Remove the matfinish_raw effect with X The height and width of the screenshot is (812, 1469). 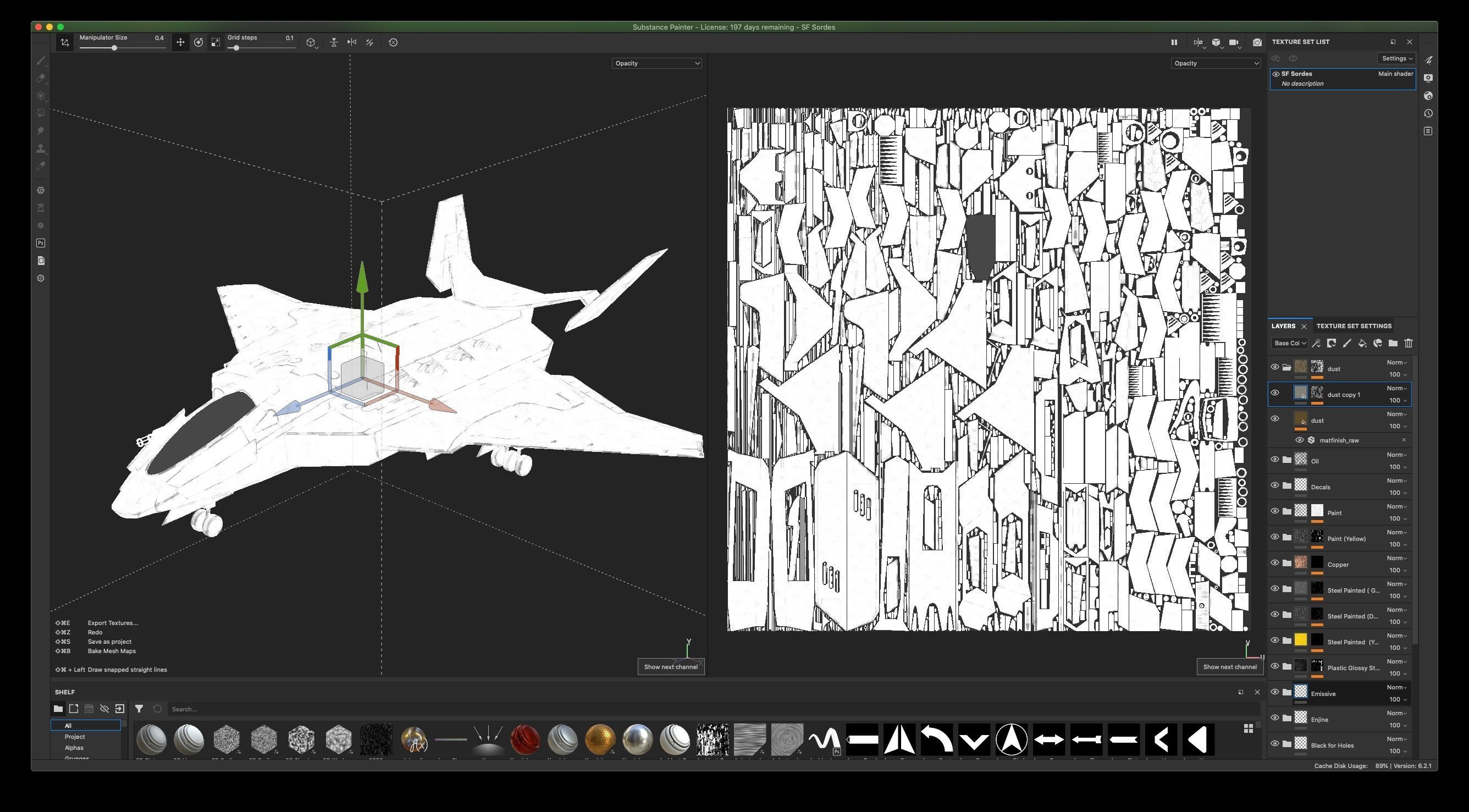(x=1404, y=440)
